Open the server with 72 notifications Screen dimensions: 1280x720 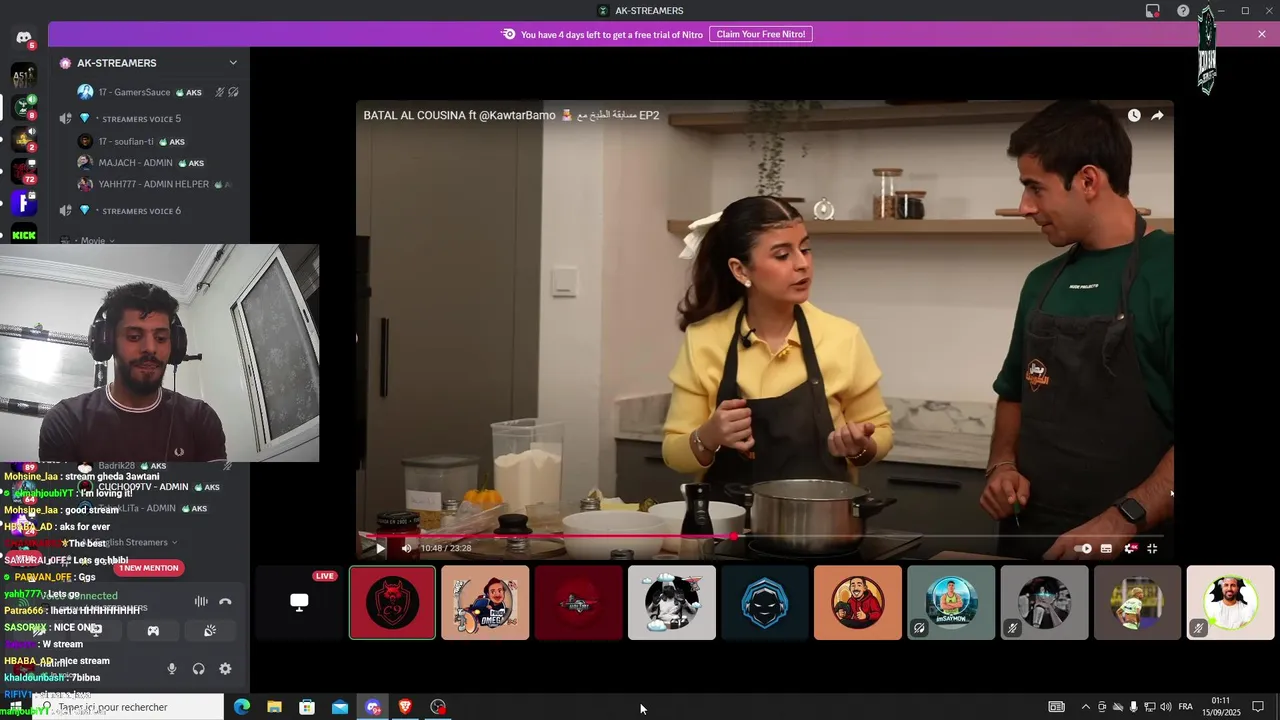(23, 171)
